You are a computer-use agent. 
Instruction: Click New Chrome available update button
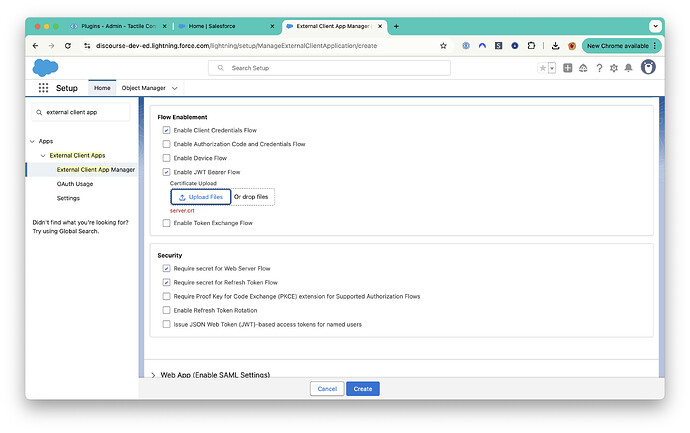tap(621, 46)
